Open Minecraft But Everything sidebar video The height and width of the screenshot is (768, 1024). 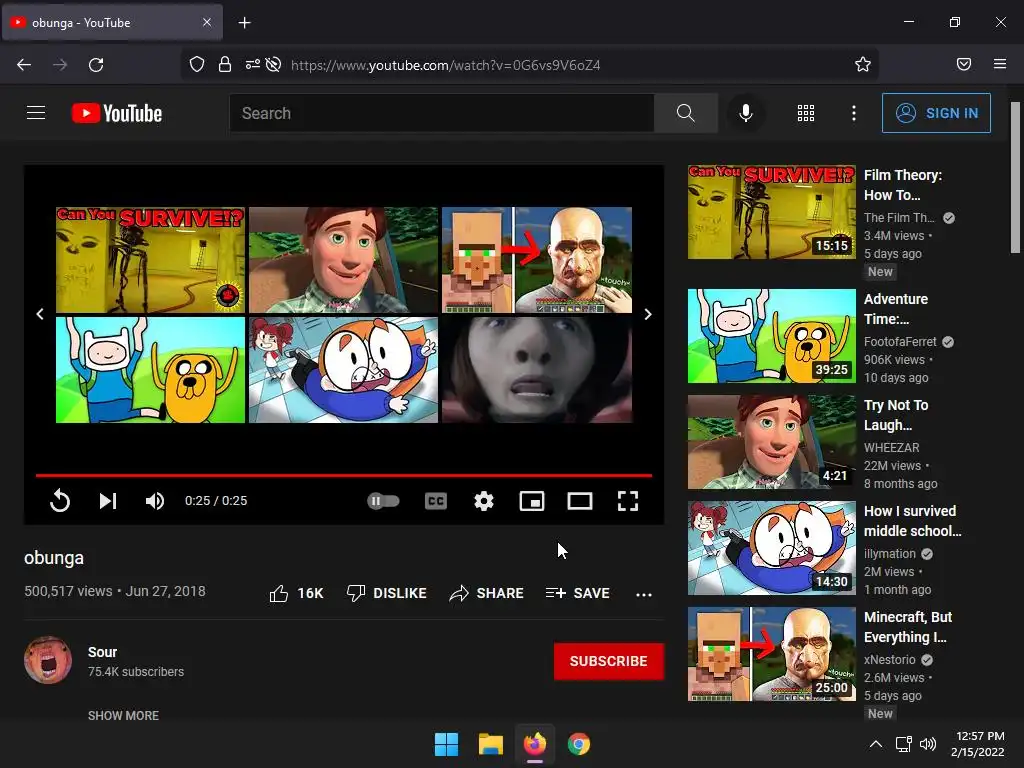771,654
